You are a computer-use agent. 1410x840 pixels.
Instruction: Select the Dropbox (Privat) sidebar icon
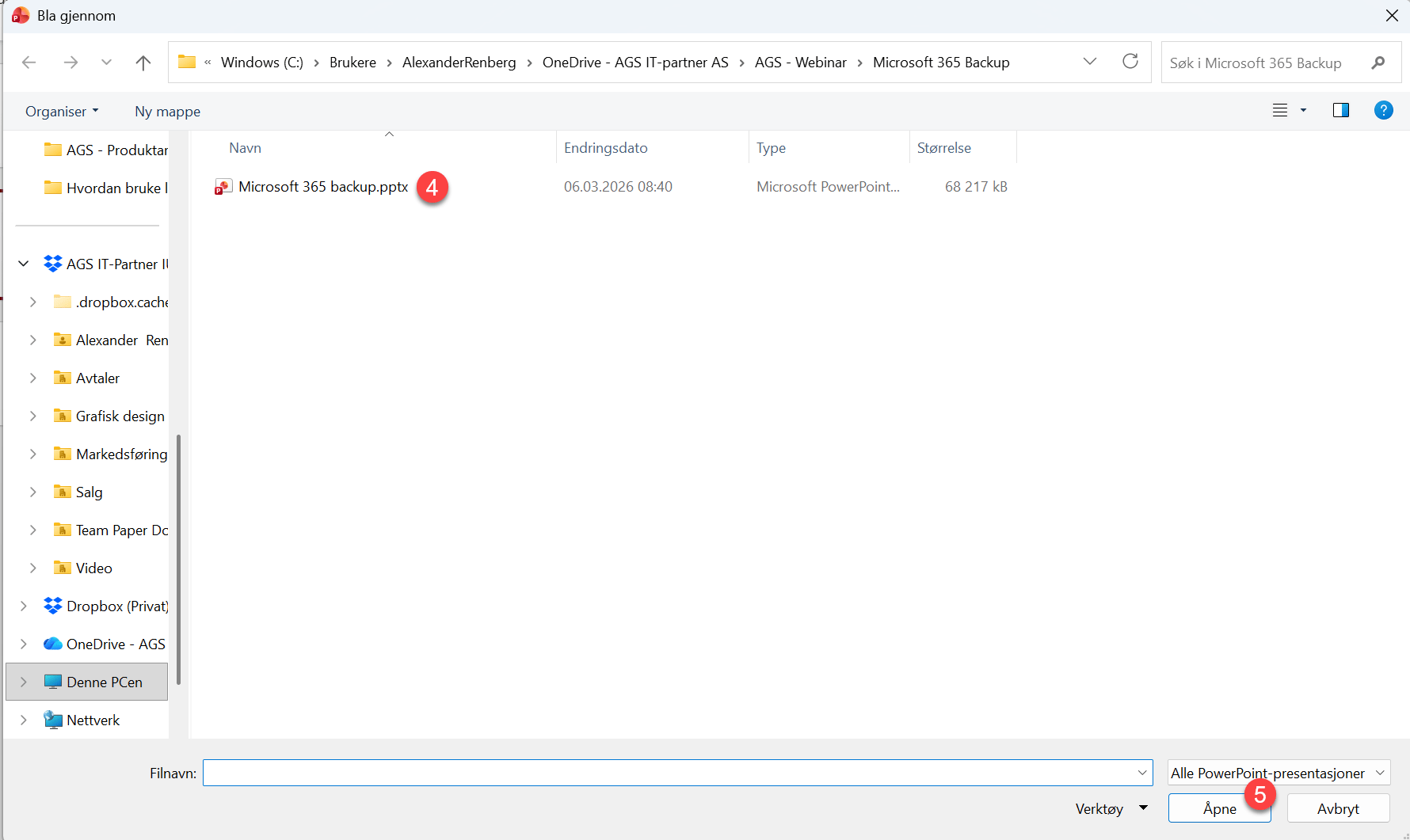(x=53, y=606)
